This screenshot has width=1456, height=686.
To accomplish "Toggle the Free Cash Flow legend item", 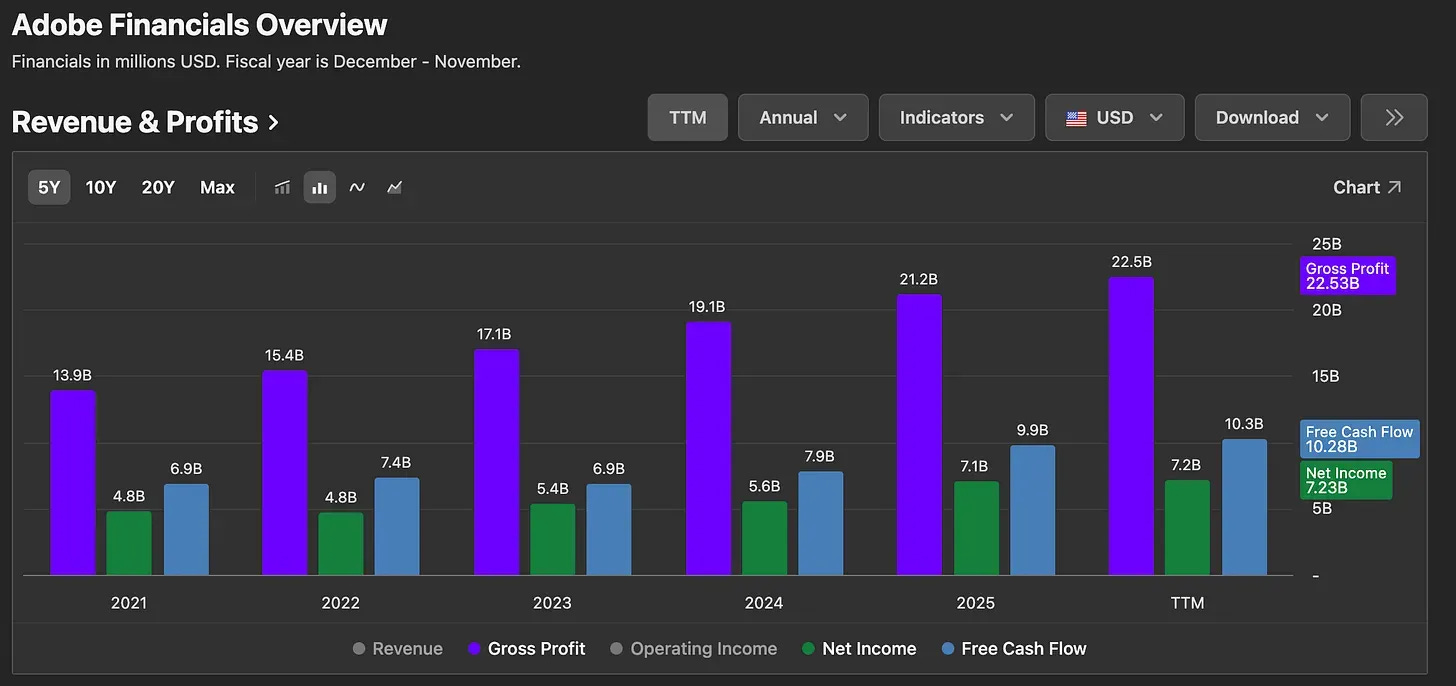I will coord(1014,649).
